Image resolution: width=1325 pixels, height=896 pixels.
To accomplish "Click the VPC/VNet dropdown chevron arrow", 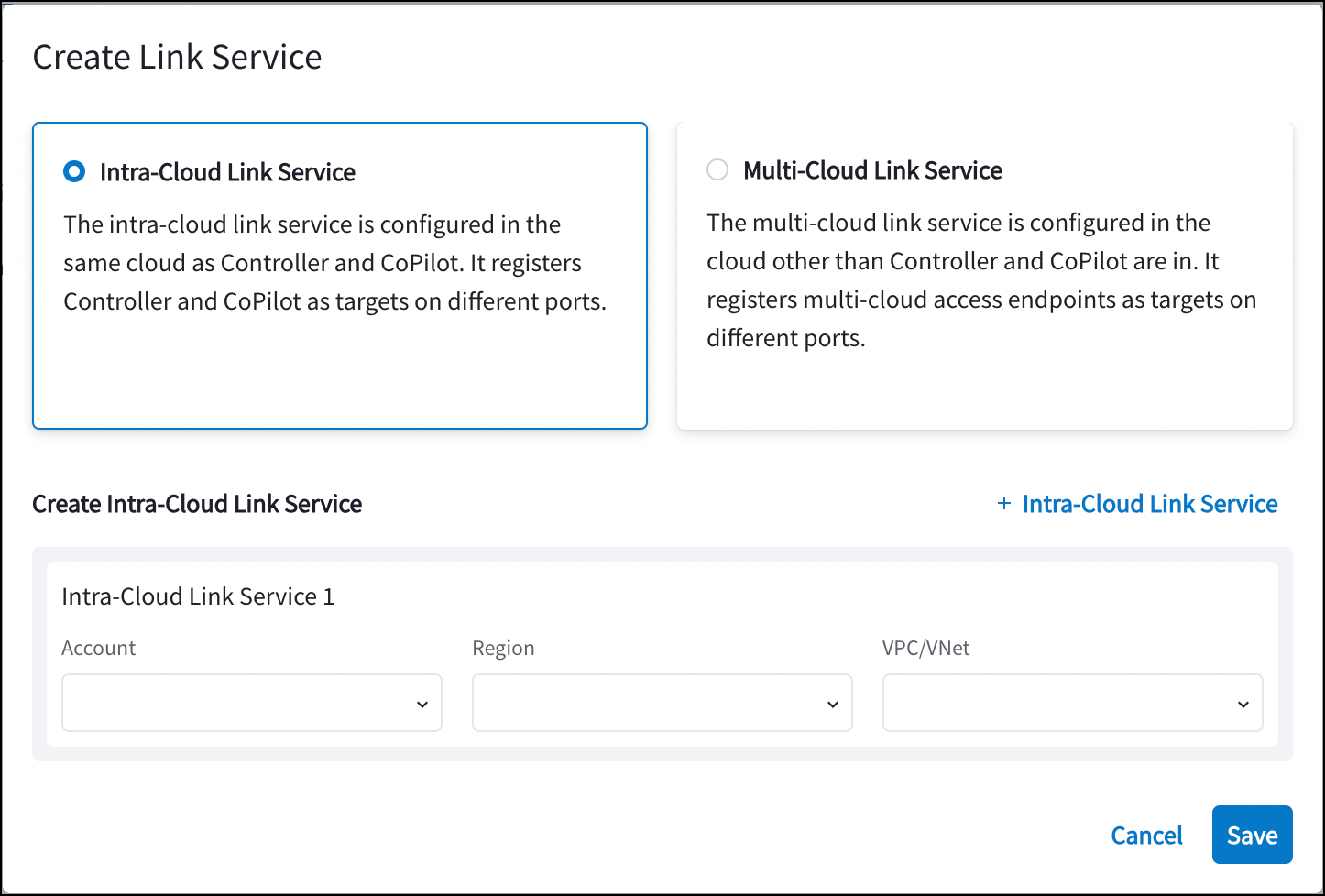I will (x=1243, y=704).
